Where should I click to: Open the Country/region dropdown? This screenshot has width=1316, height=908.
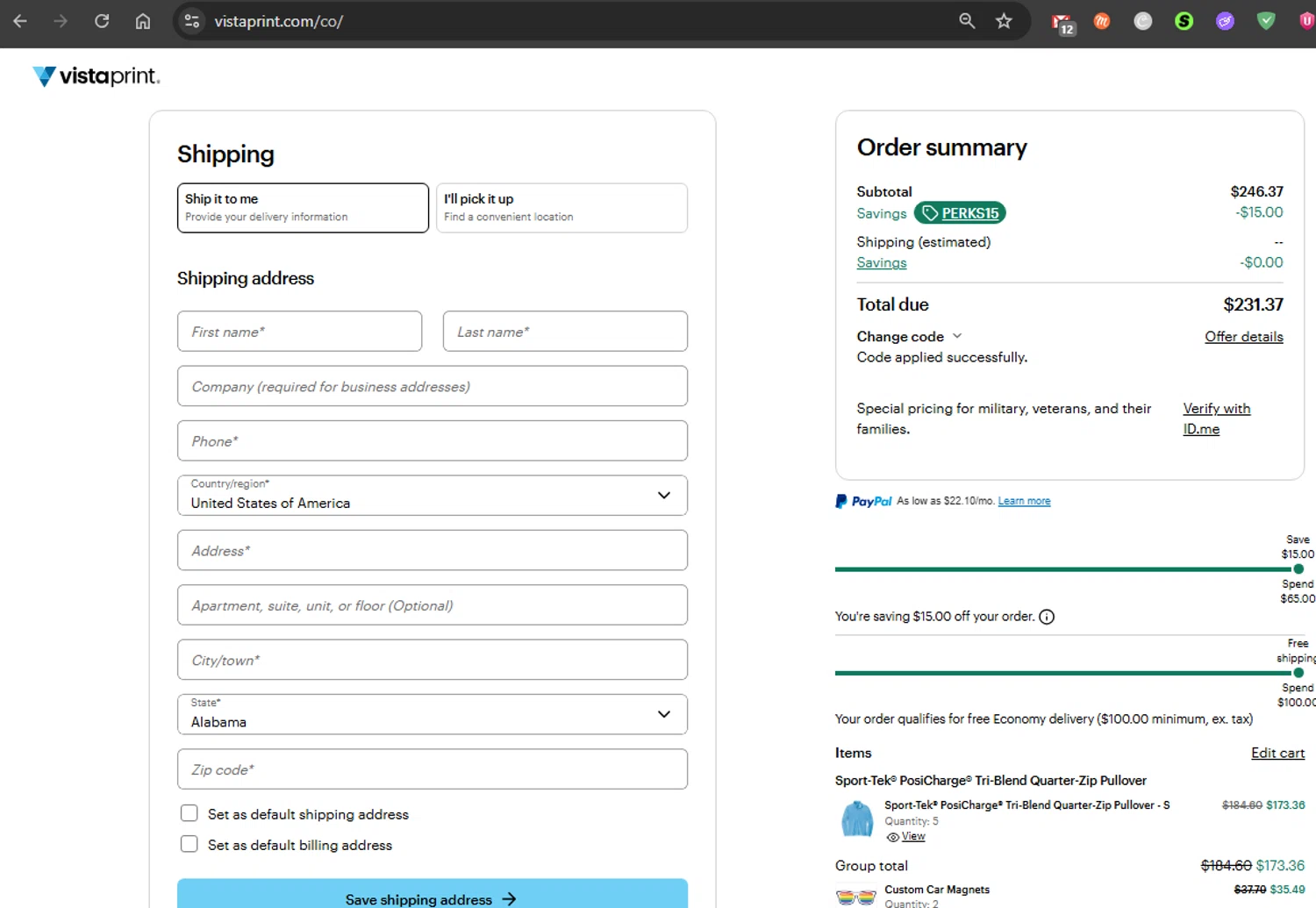point(433,496)
